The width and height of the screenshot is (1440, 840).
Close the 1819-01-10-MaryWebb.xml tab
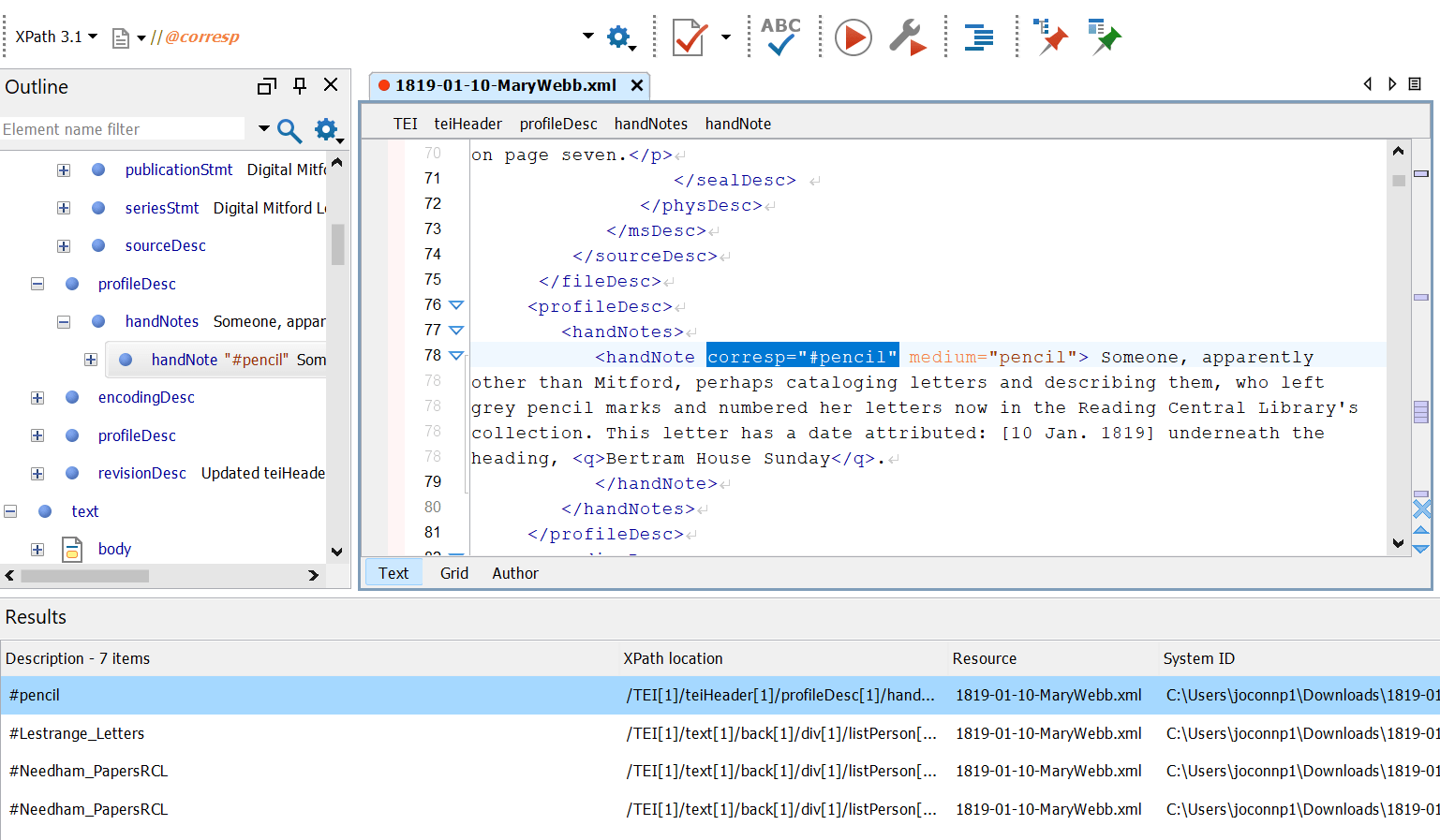(637, 85)
